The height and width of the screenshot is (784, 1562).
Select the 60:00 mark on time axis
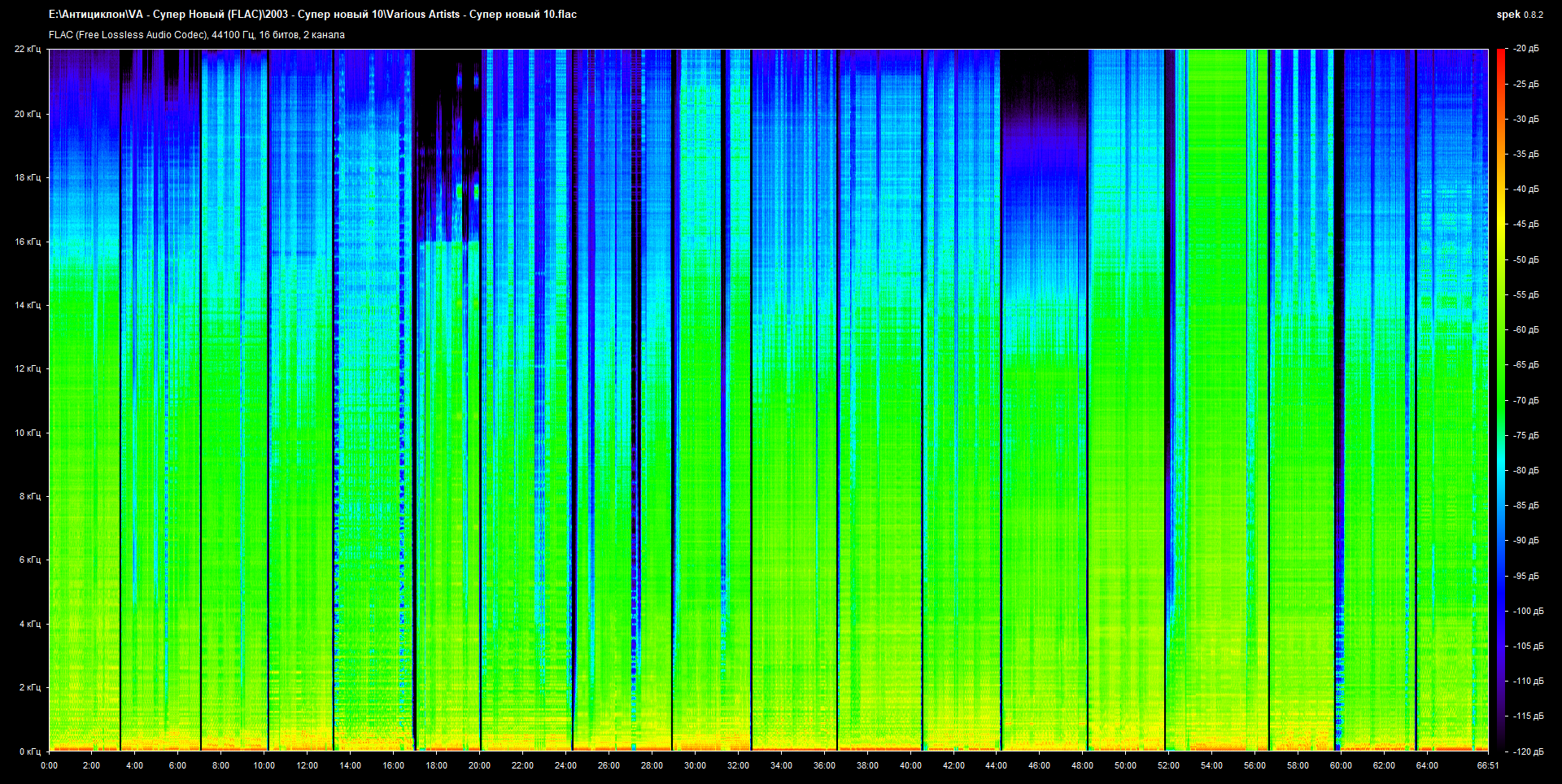1341,765
